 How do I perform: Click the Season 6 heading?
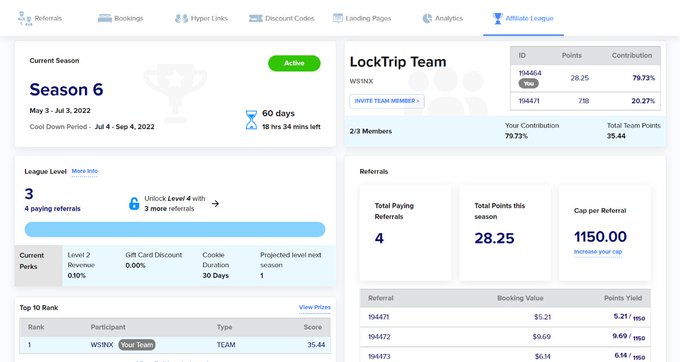[x=66, y=90]
